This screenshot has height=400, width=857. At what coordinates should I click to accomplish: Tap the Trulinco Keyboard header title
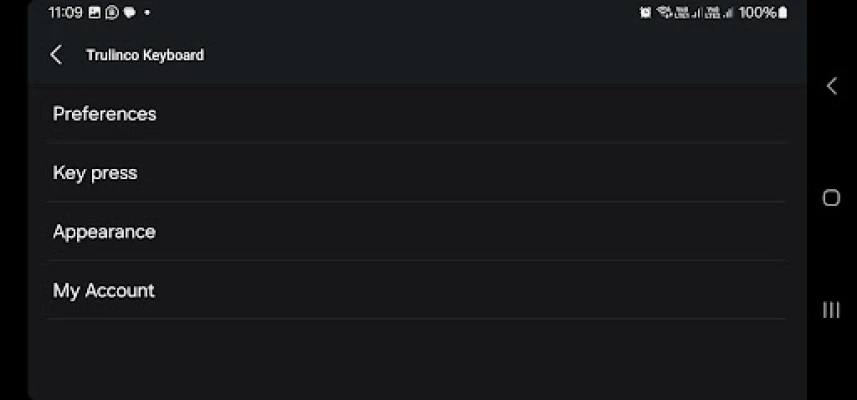(145, 55)
